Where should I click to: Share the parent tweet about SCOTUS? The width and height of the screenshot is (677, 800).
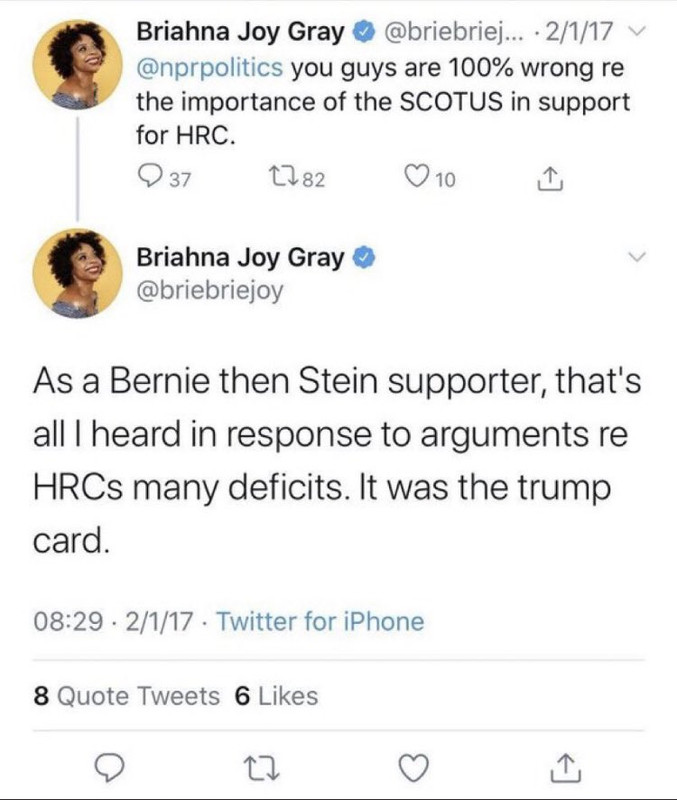[x=550, y=179]
